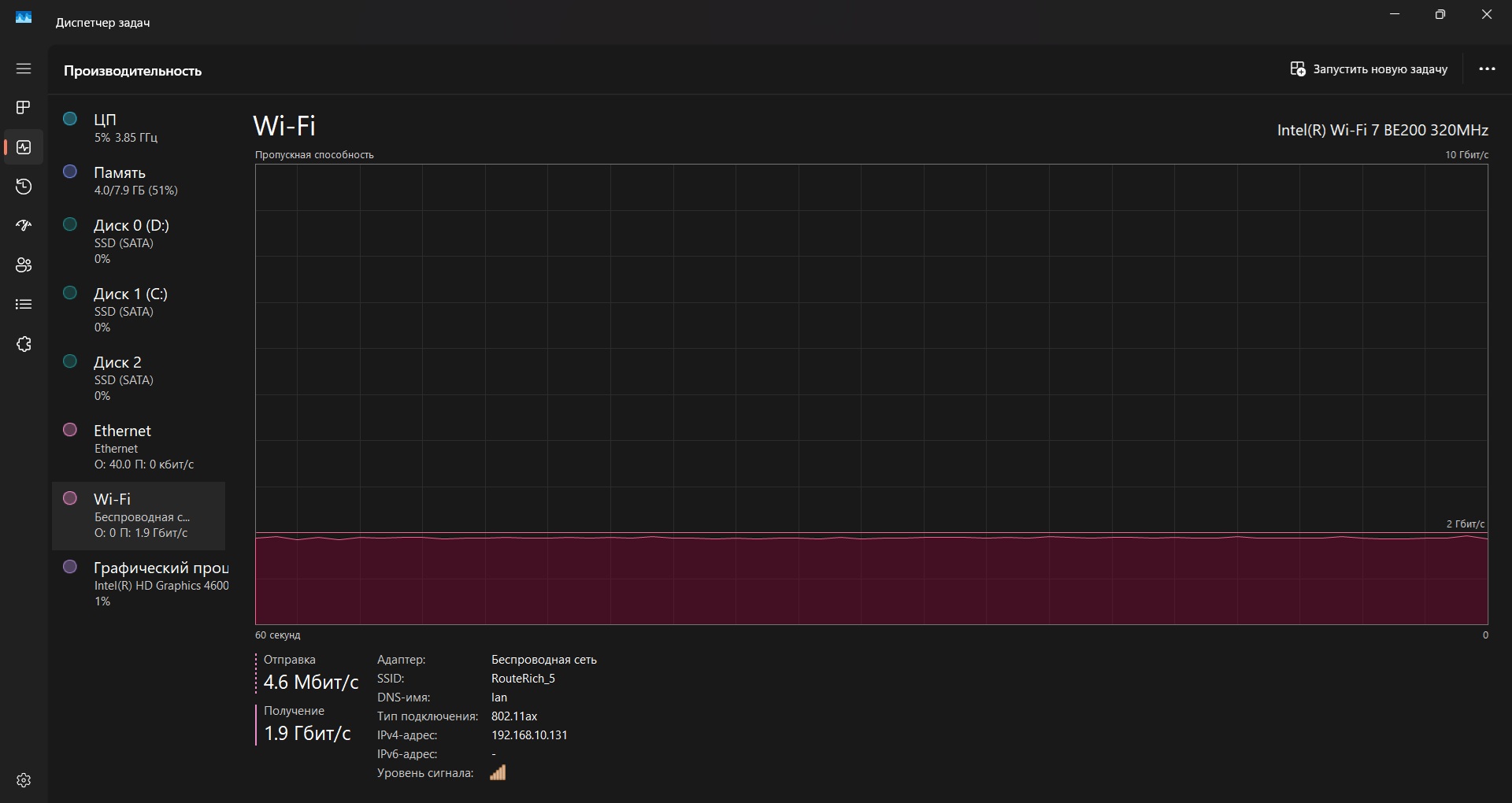Select the Память performance item
This screenshot has width=1512, height=803.
click(x=139, y=180)
